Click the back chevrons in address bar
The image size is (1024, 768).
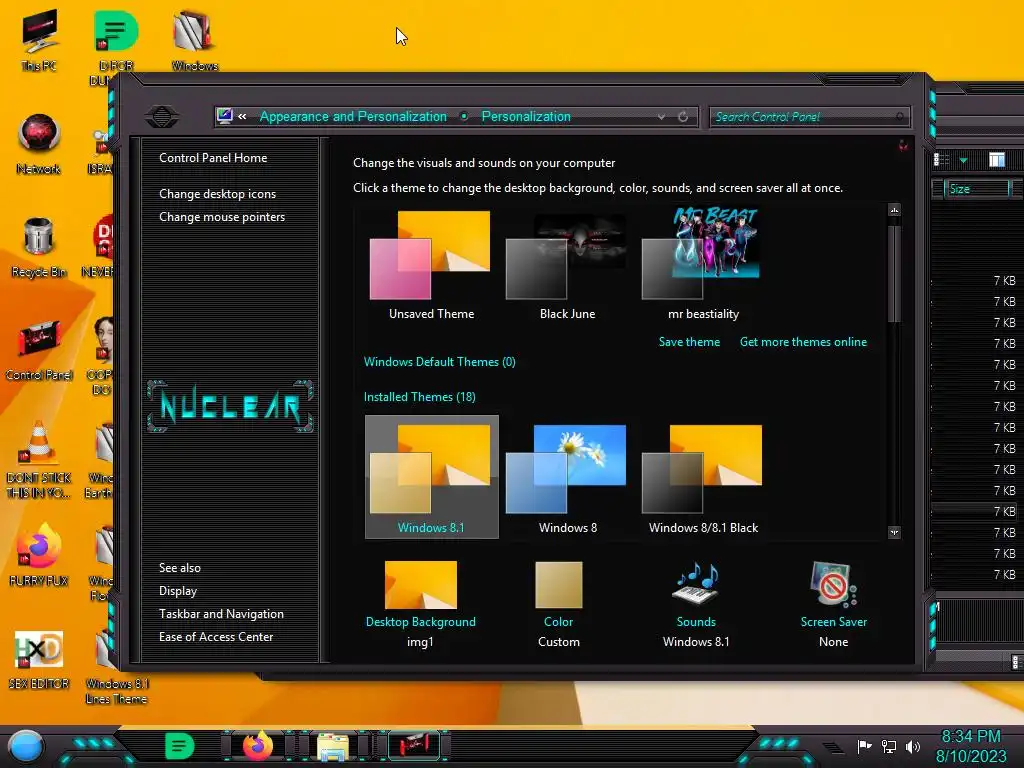pyautogui.click(x=242, y=116)
